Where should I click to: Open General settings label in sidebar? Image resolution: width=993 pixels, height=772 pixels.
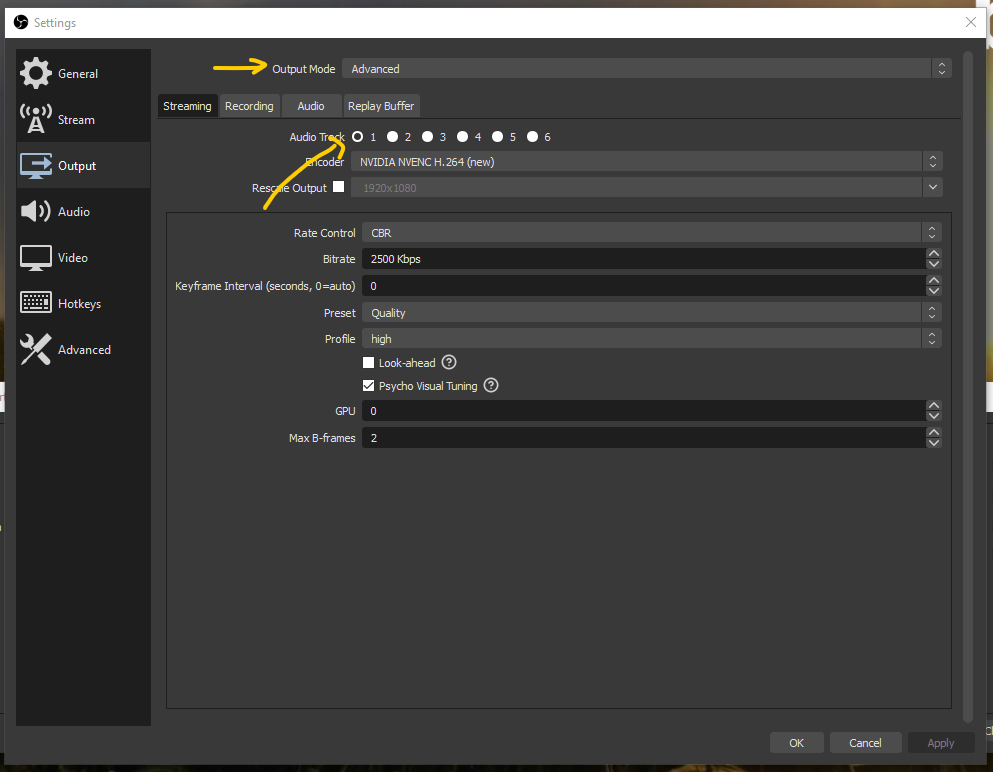pos(78,73)
